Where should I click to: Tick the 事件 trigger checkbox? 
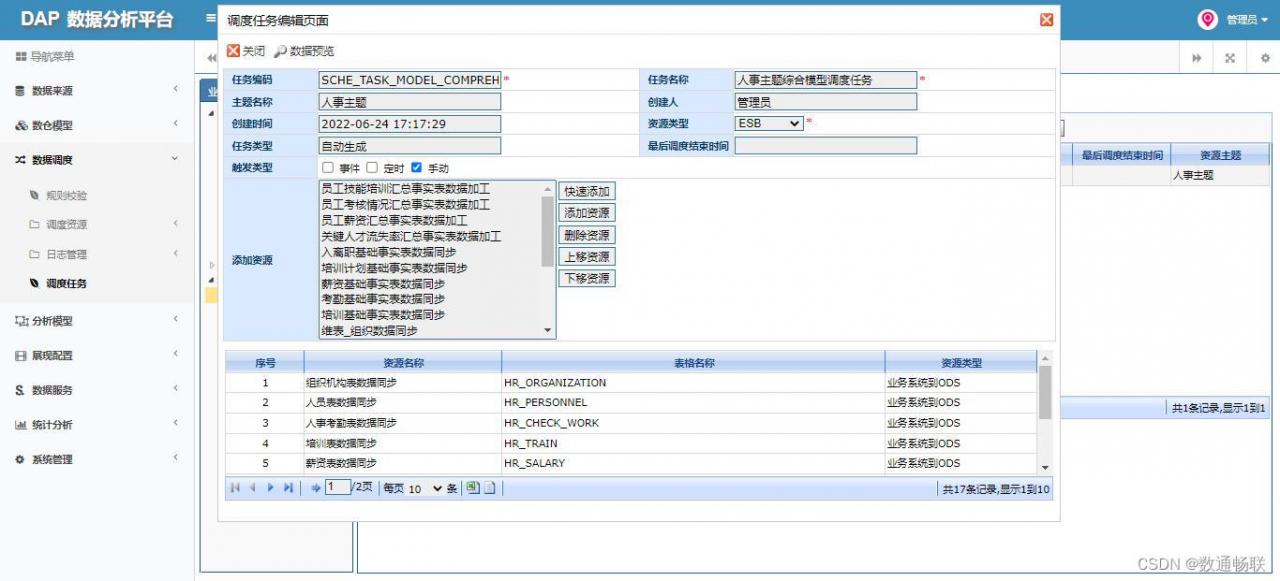[328, 168]
